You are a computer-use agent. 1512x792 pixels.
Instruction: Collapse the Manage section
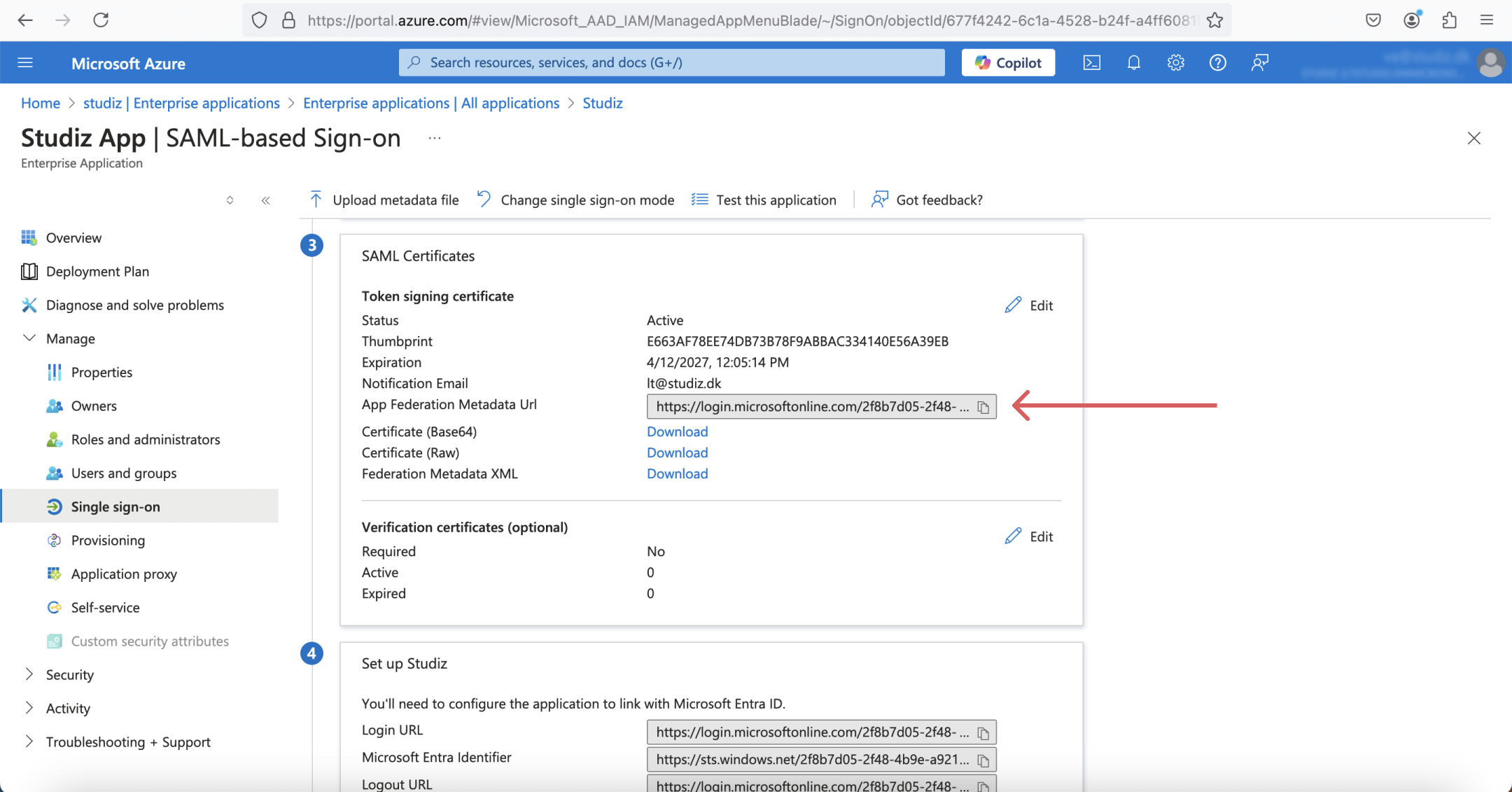click(x=29, y=338)
